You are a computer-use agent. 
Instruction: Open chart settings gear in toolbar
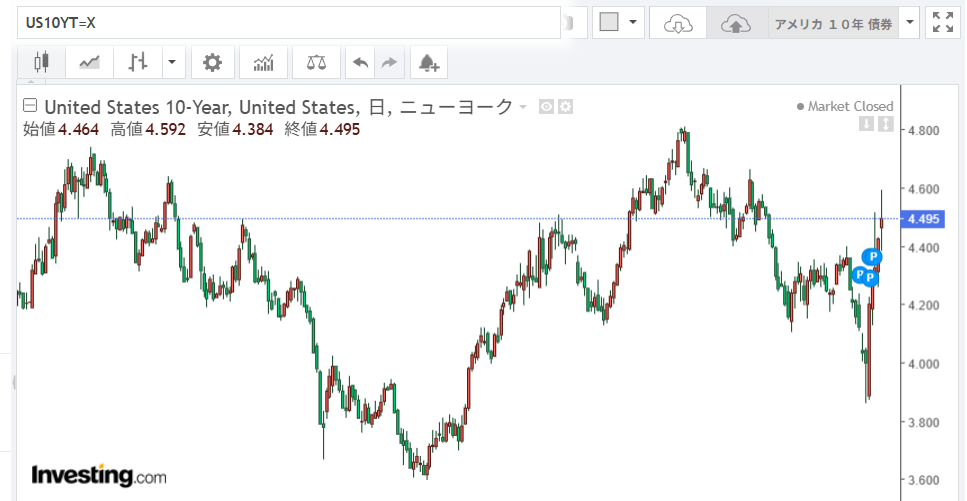(x=213, y=62)
